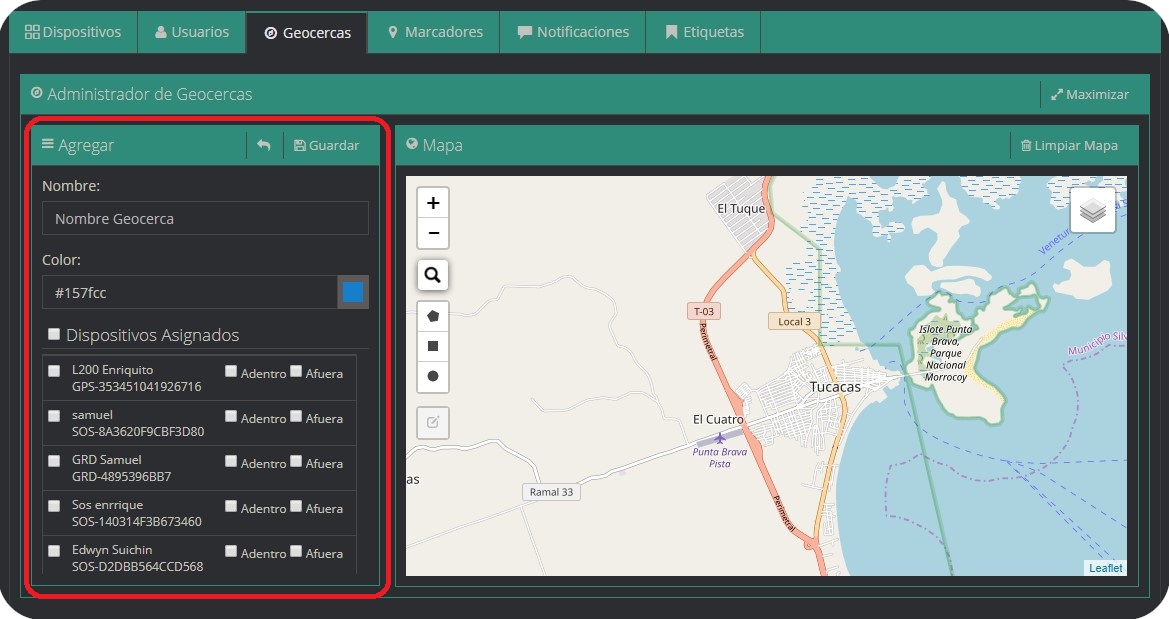
Task: Select the draw rectangle tool
Action: [x=432, y=346]
